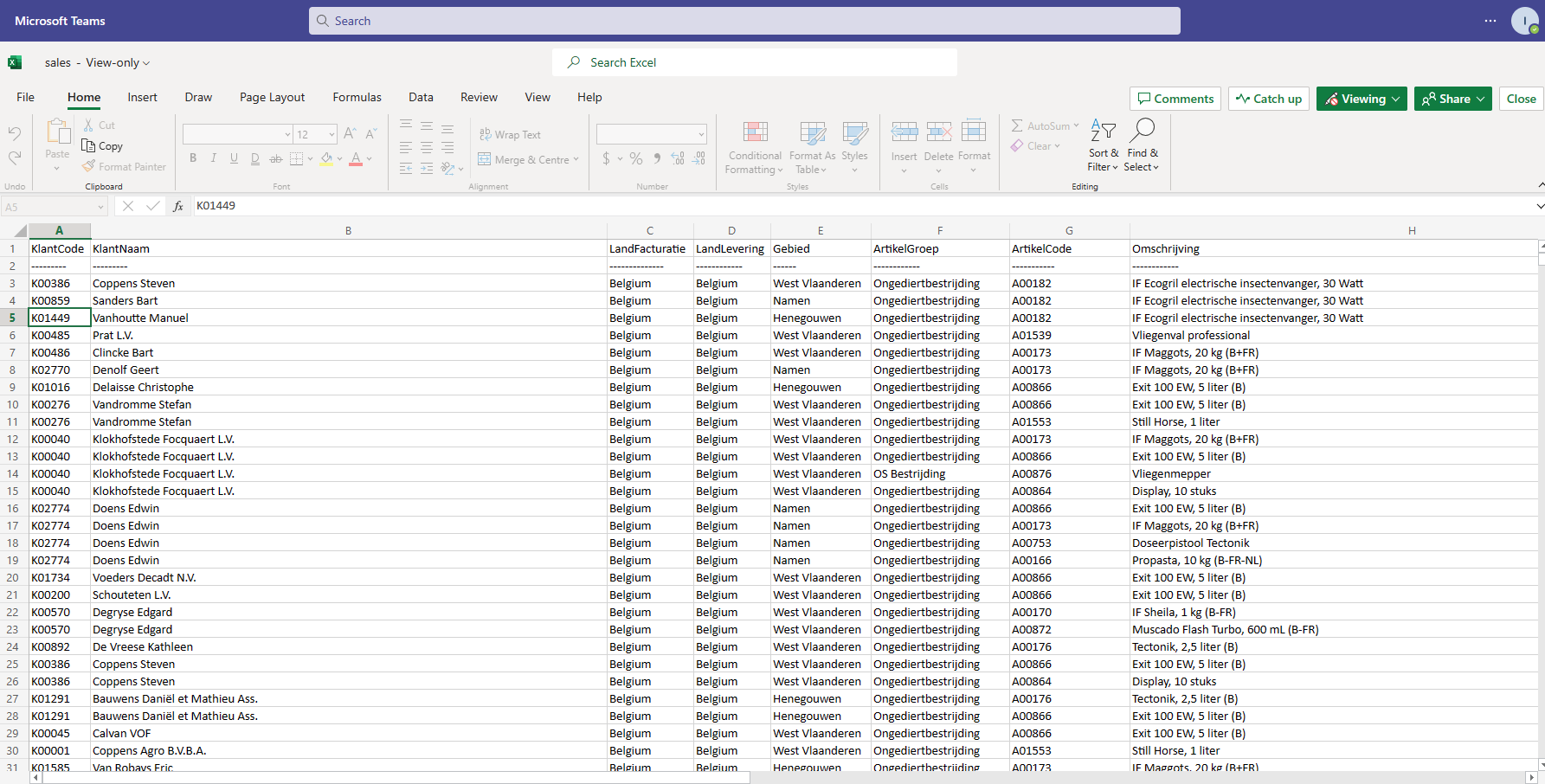
Task: Click the Catch up button
Action: point(1268,99)
